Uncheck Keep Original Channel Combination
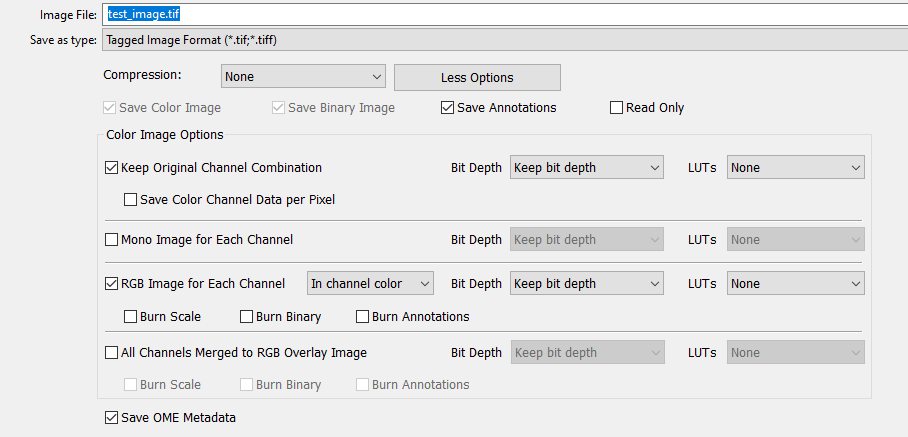Image resolution: width=908 pixels, height=437 pixels. coord(112,168)
